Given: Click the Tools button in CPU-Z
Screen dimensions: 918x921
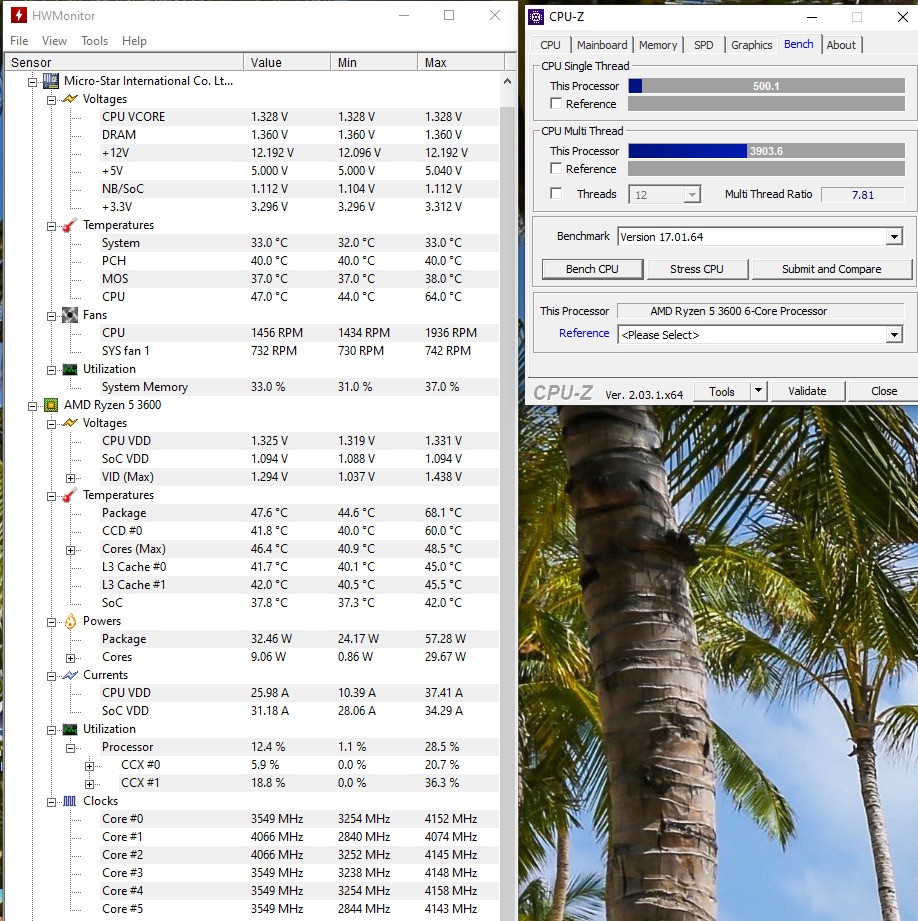Looking at the screenshot, I should point(722,391).
